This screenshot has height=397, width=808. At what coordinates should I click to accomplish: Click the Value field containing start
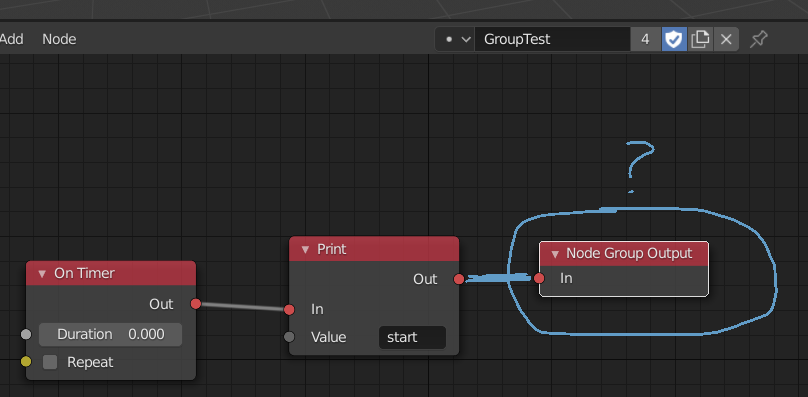(412, 337)
